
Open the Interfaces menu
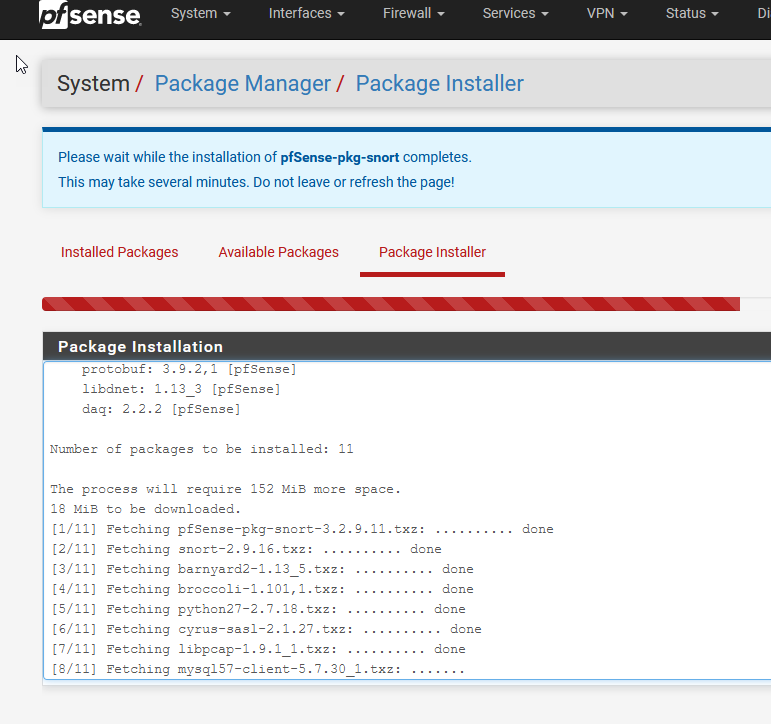pyautogui.click(x=306, y=13)
